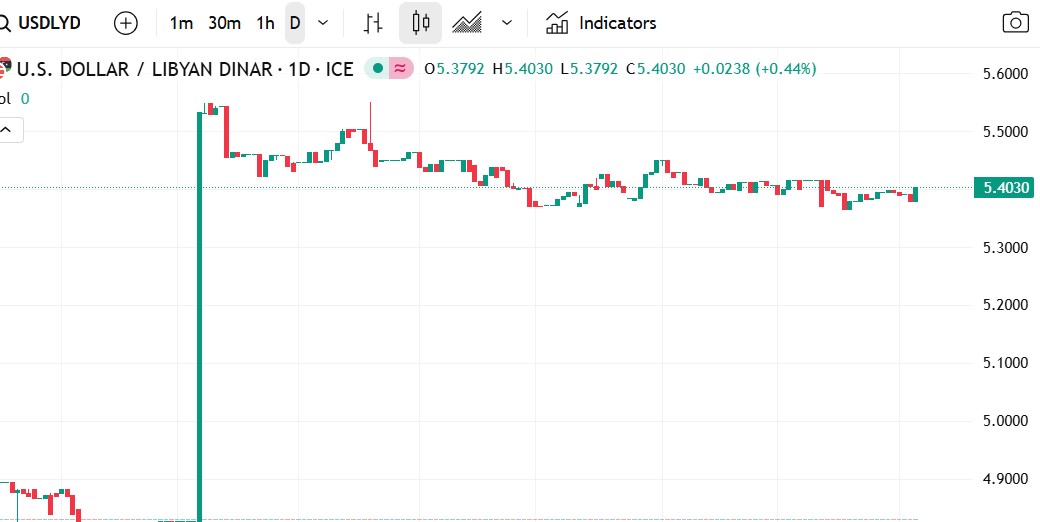
Task: Add a symbol to compare using the plus icon
Action: (x=126, y=23)
